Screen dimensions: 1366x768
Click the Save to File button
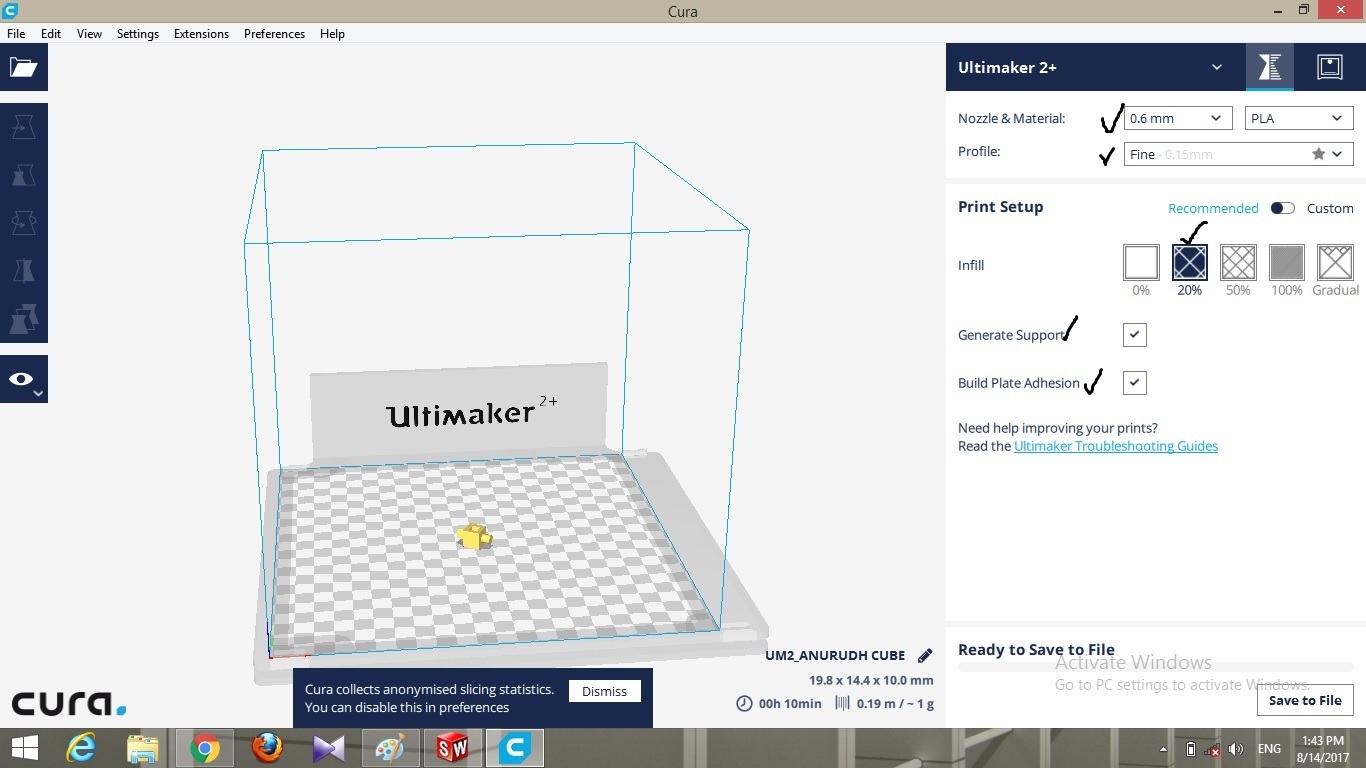(x=1305, y=700)
